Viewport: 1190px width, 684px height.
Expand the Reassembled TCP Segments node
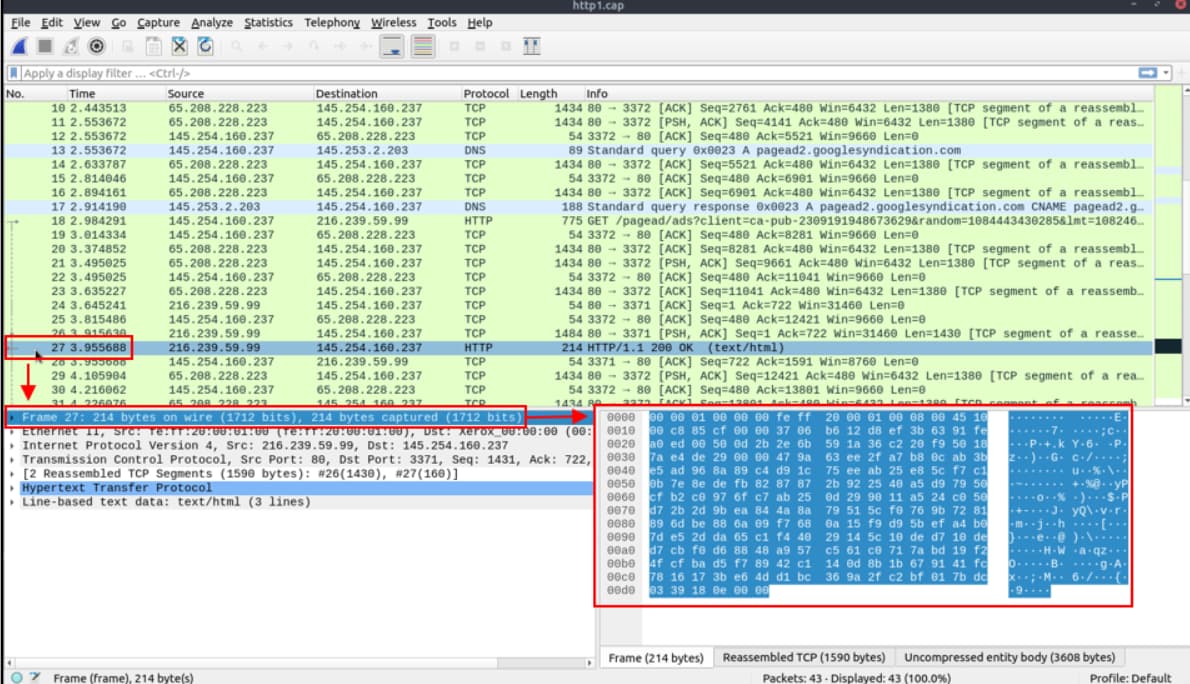[11, 474]
